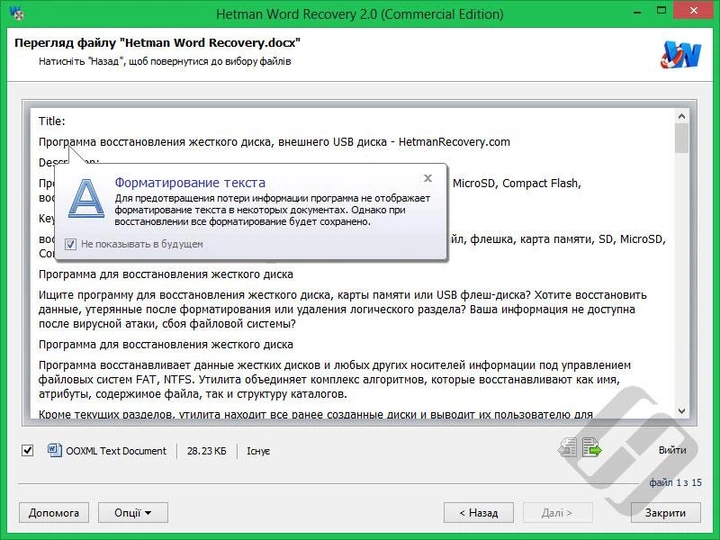Click the paragraph starting 'Ищите программу для восстановления'

click(343, 309)
